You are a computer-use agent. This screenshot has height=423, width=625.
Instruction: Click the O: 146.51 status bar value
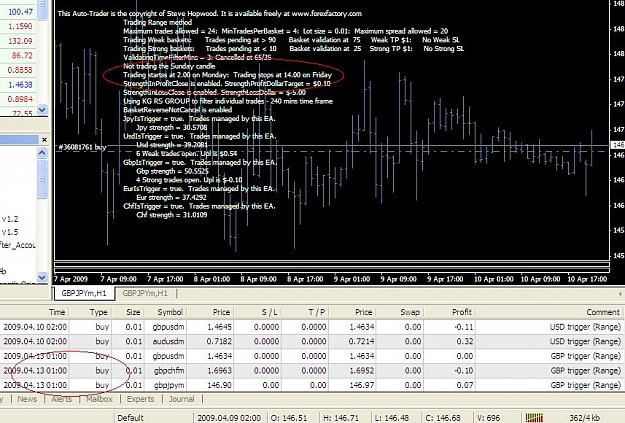pyautogui.click(x=289, y=418)
